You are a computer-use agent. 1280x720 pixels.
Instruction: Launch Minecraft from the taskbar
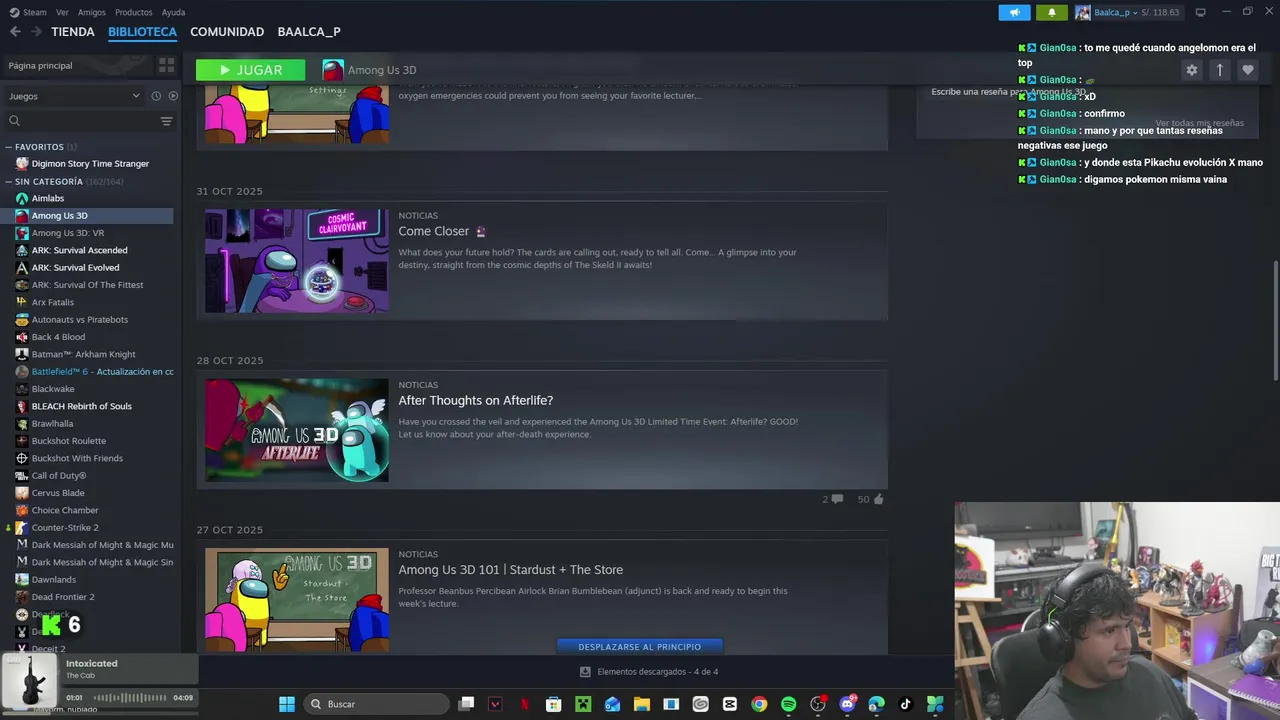(x=583, y=704)
